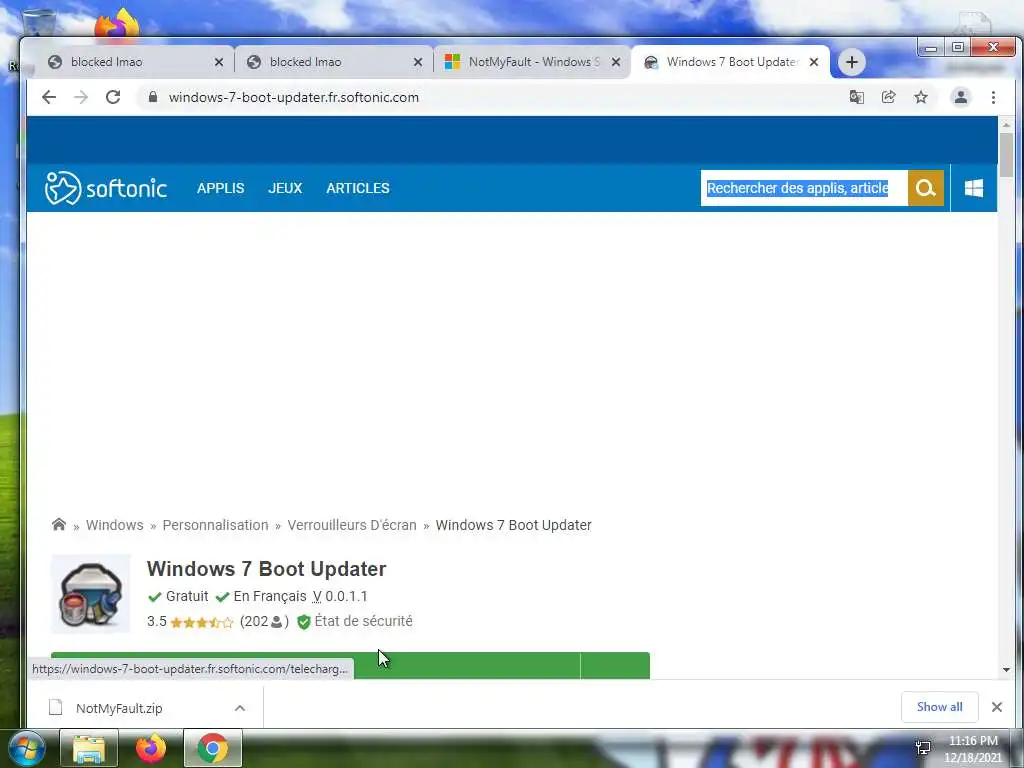Click the page vertical scrollbar thumb
1024x768 pixels.
click(x=1006, y=154)
